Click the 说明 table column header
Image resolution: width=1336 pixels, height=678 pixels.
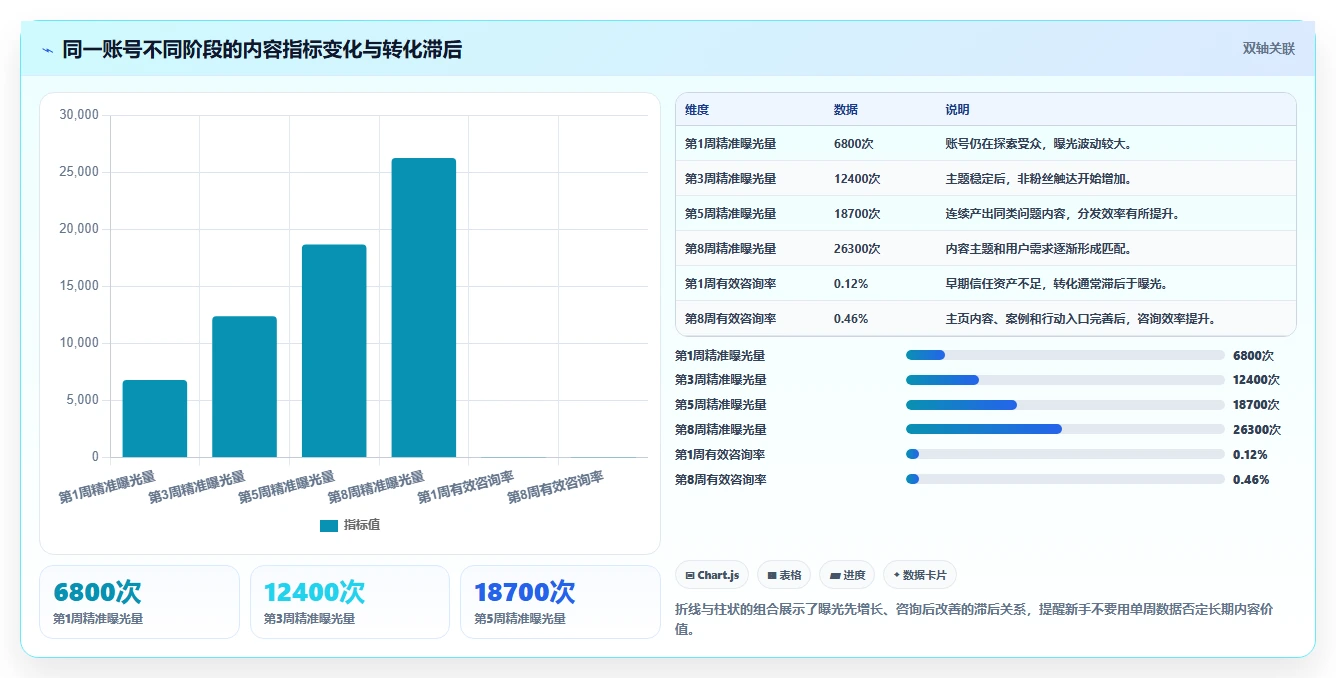tap(958, 110)
